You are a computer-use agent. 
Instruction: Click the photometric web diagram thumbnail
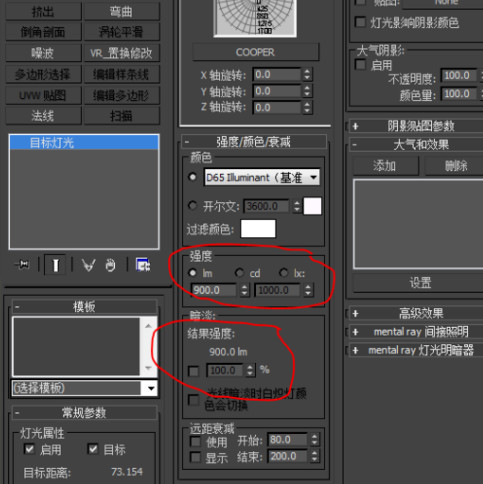(255, 17)
